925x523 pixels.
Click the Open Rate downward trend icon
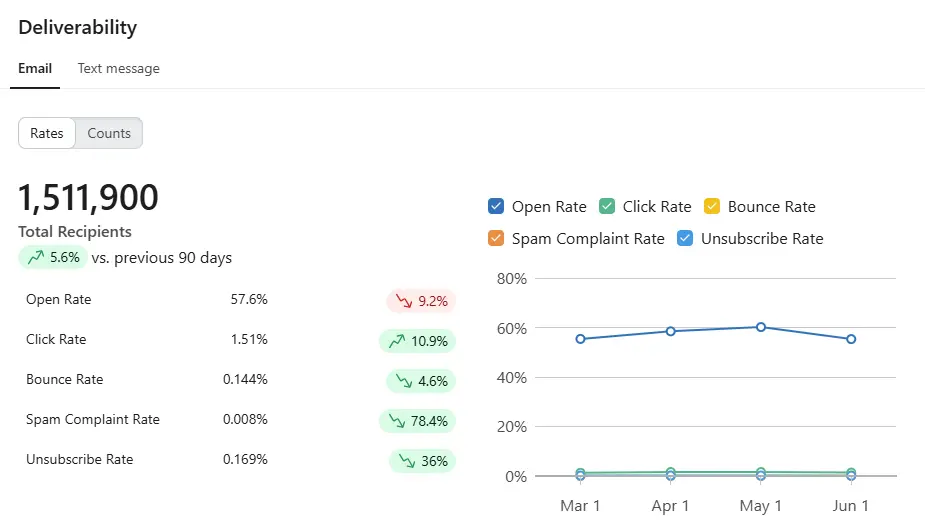pyautogui.click(x=404, y=301)
